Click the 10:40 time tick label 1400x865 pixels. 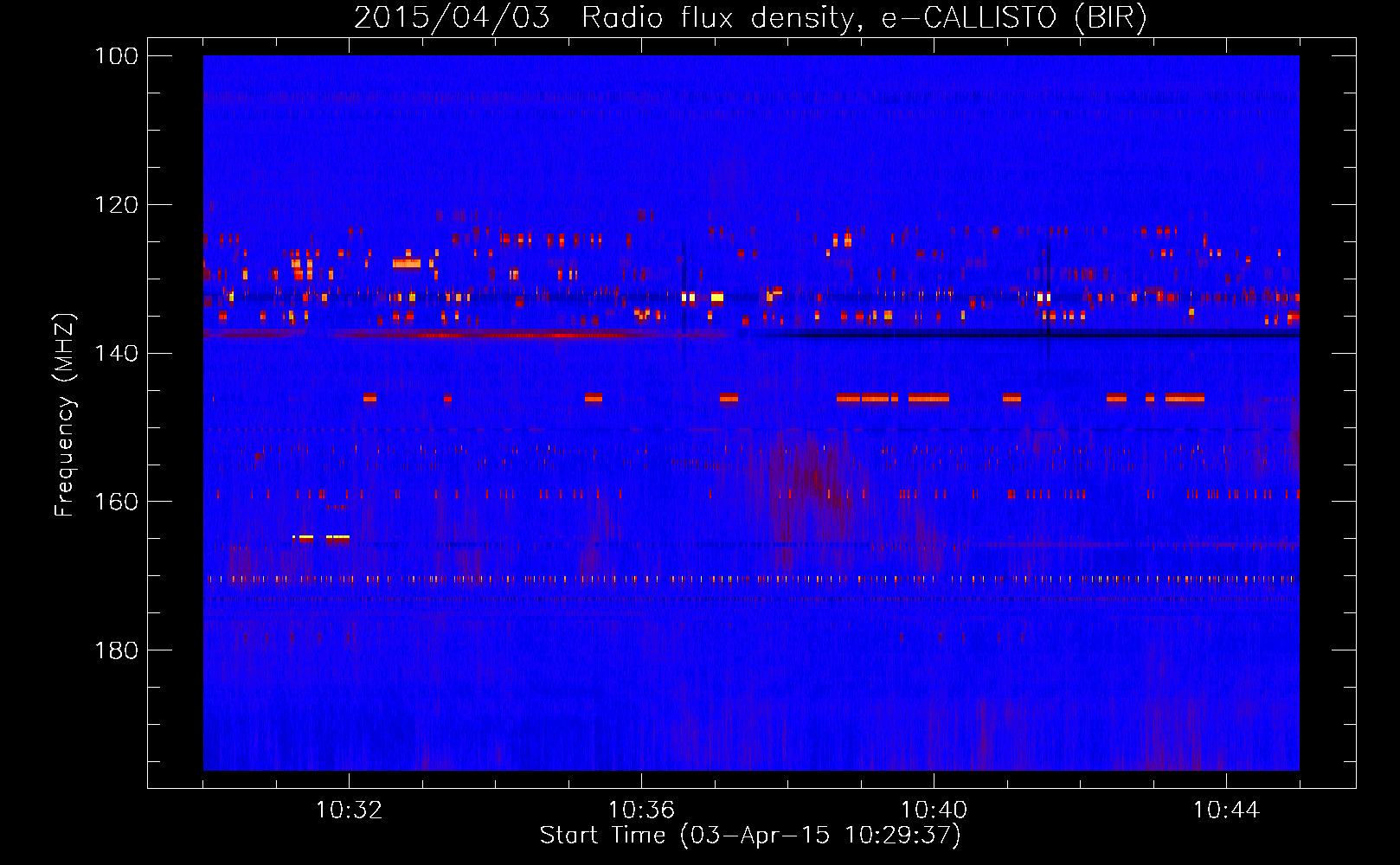coord(934,811)
